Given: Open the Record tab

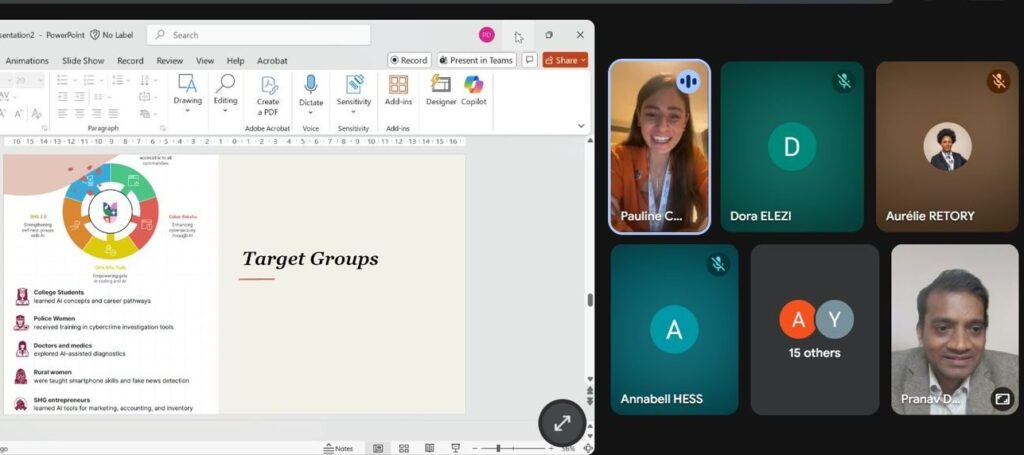Looking at the screenshot, I should pos(130,61).
